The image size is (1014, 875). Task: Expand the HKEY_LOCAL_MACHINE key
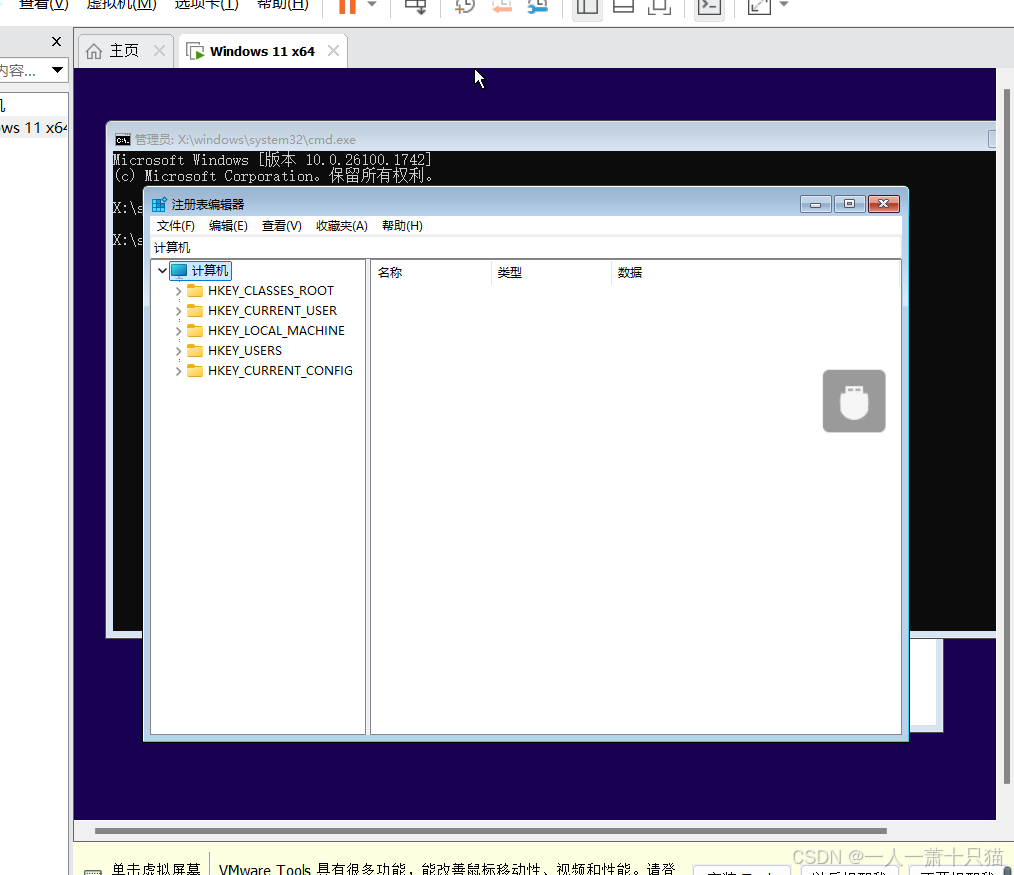[178, 331]
